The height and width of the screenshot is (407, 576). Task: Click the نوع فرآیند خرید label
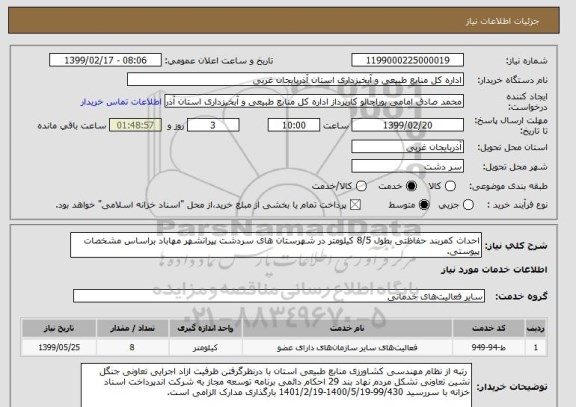coord(517,205)
